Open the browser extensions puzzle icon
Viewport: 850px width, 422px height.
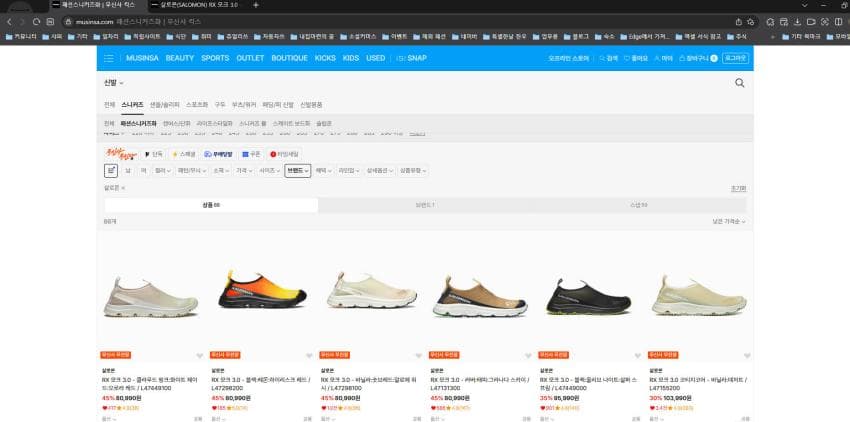pyautogui.click(x=770, y=22)
